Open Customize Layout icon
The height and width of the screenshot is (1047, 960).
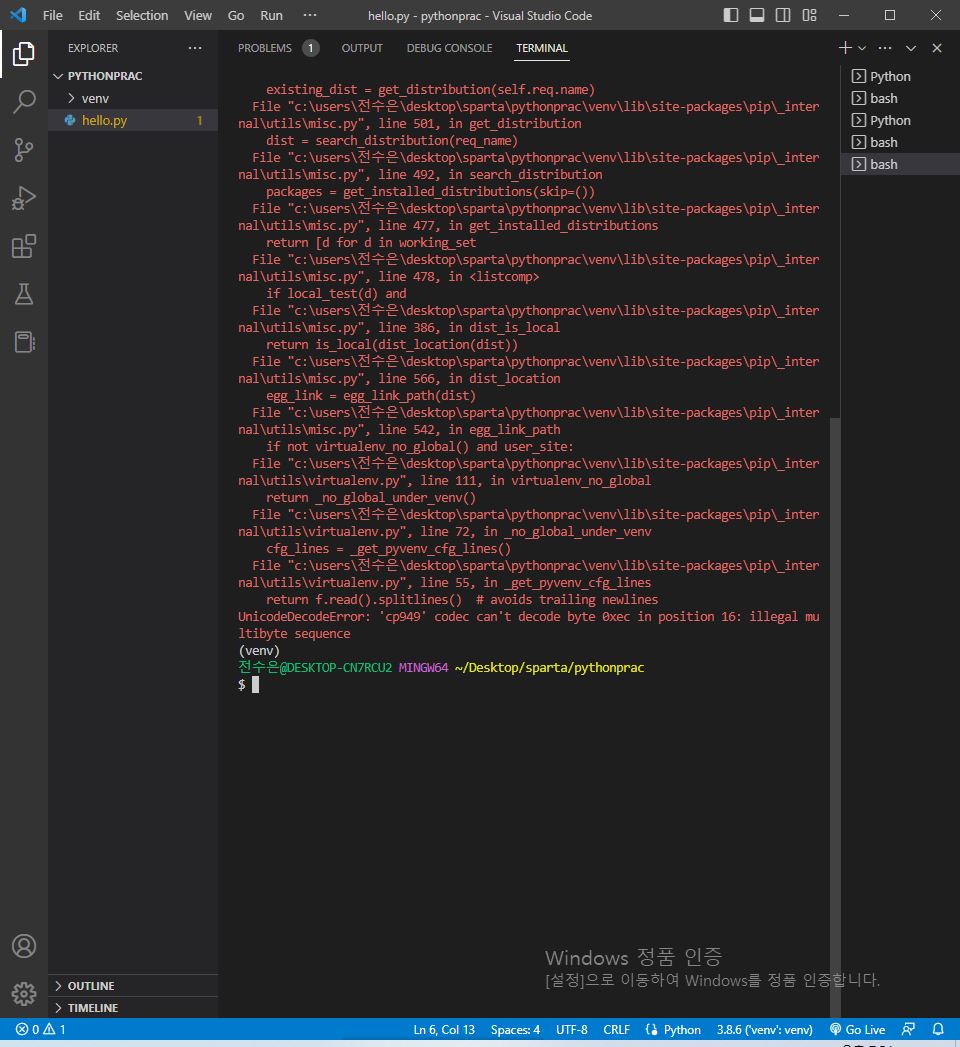click(x=809, y=15)
